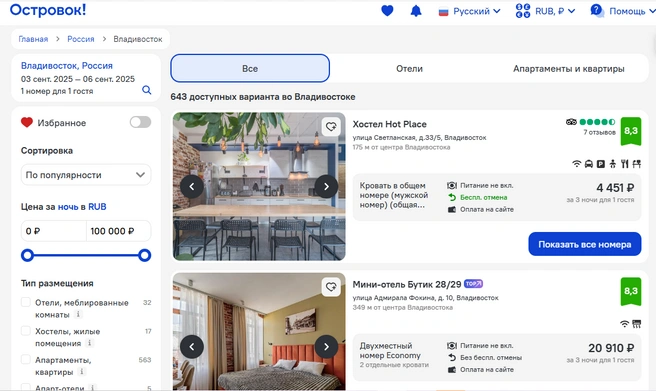656x391 pixels.
Task: Click the currency exchange icon
Action: pos(523,11)
